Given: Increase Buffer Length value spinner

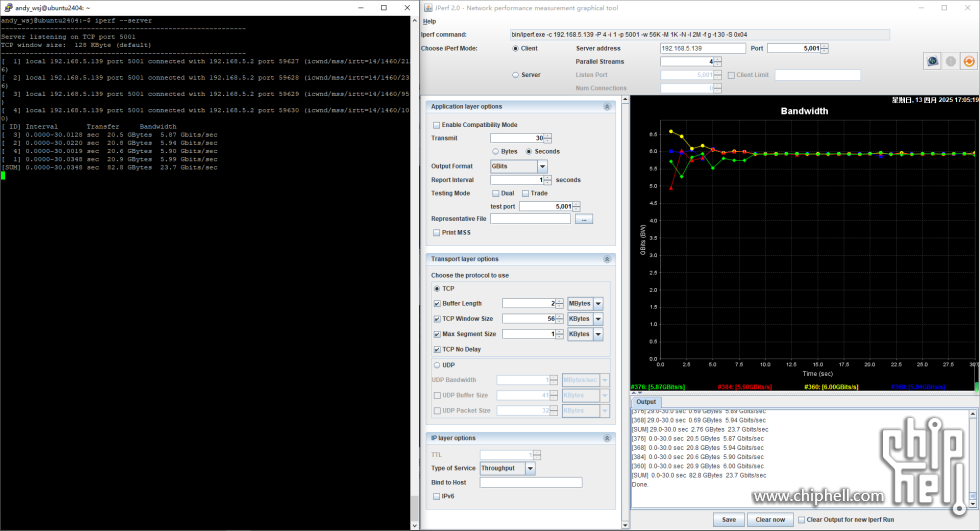Looking at the screenshot, I should pyautogui.click(x=559, y=301).
